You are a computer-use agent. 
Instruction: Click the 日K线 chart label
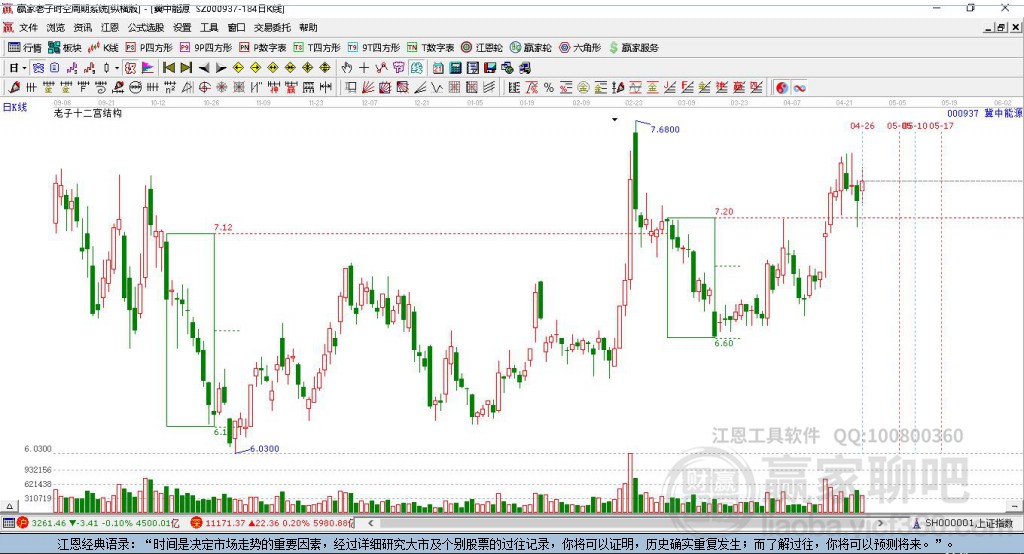[x=15, y=107]
